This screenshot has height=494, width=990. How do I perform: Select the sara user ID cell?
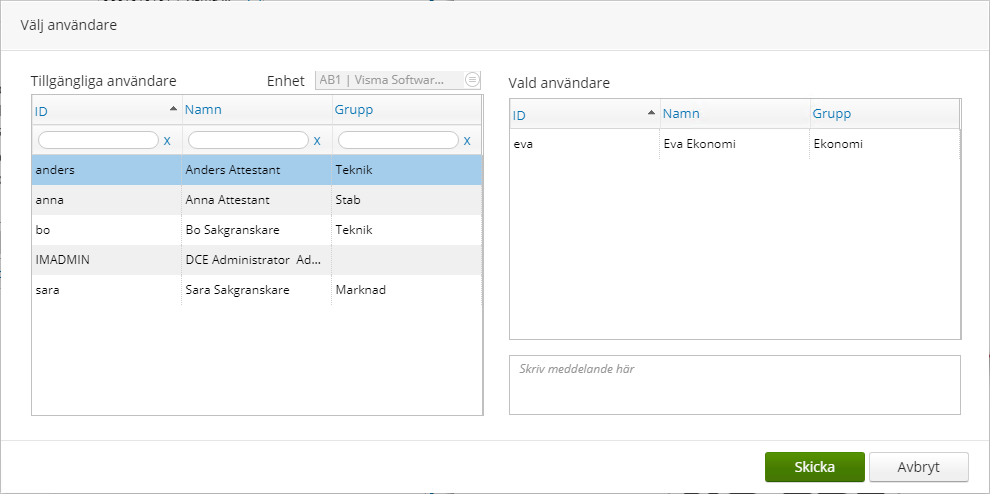[107, 290]
